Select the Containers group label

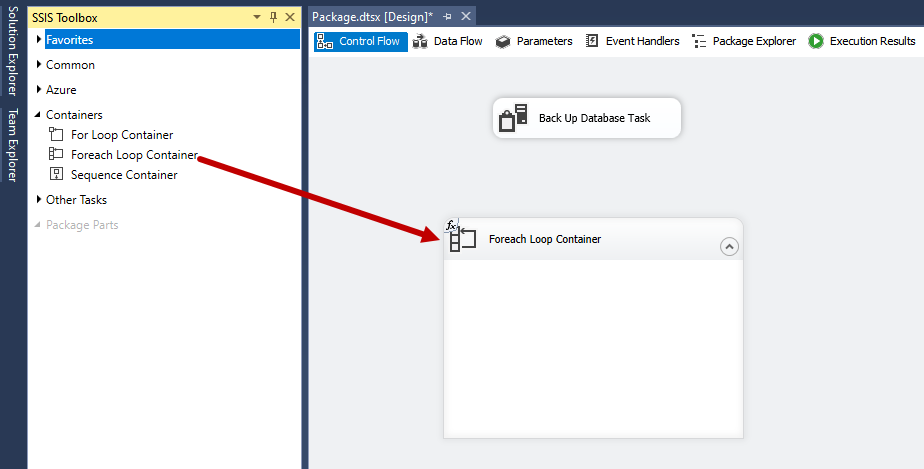[x=74, y=114]
